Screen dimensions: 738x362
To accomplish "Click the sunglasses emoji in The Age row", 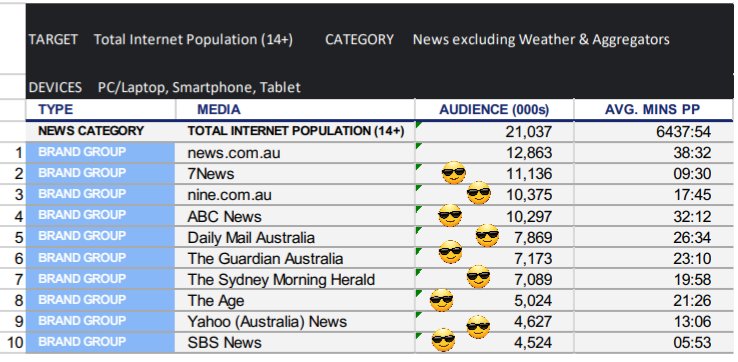I will pyautogui.click(x=441, y=300).
